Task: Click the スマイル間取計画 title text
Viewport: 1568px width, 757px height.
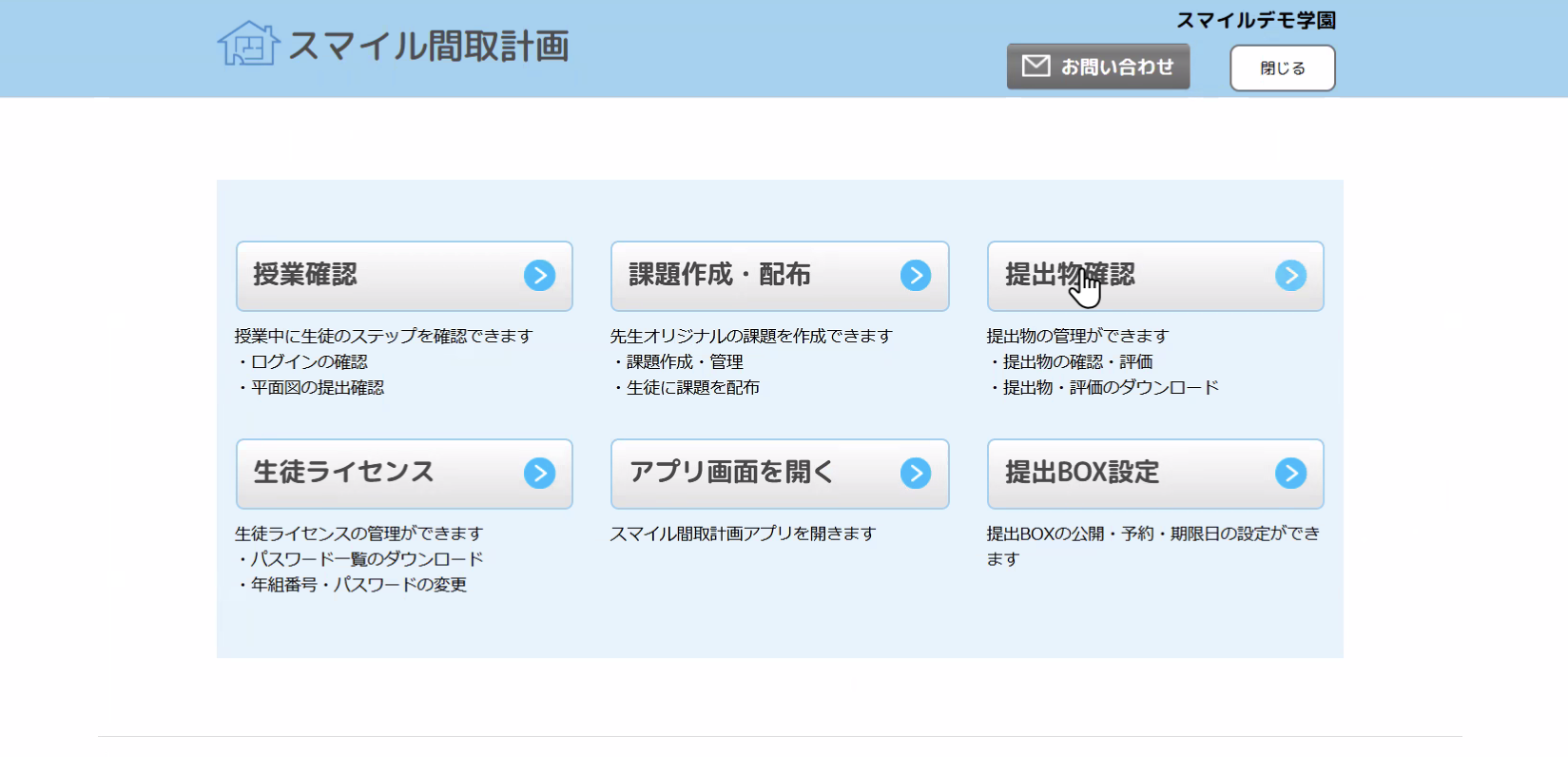Action: coord(428,46)
